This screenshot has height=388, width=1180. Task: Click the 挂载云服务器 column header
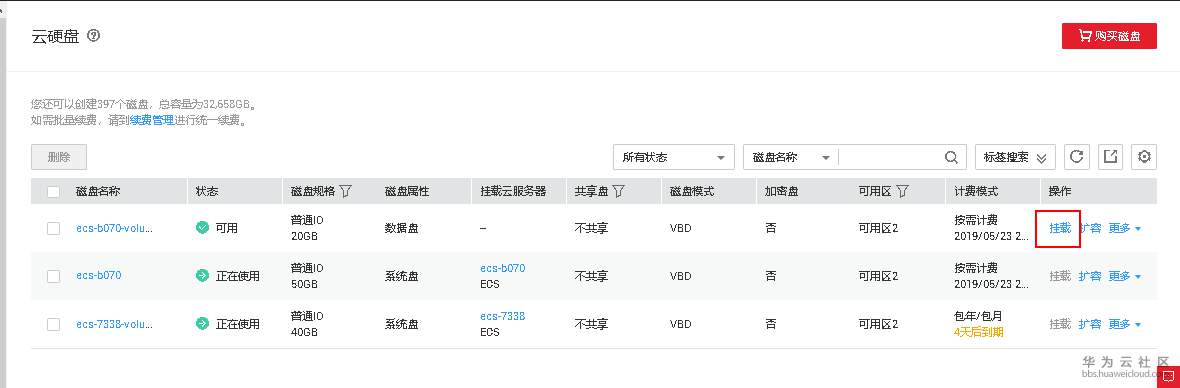[513, 192]
